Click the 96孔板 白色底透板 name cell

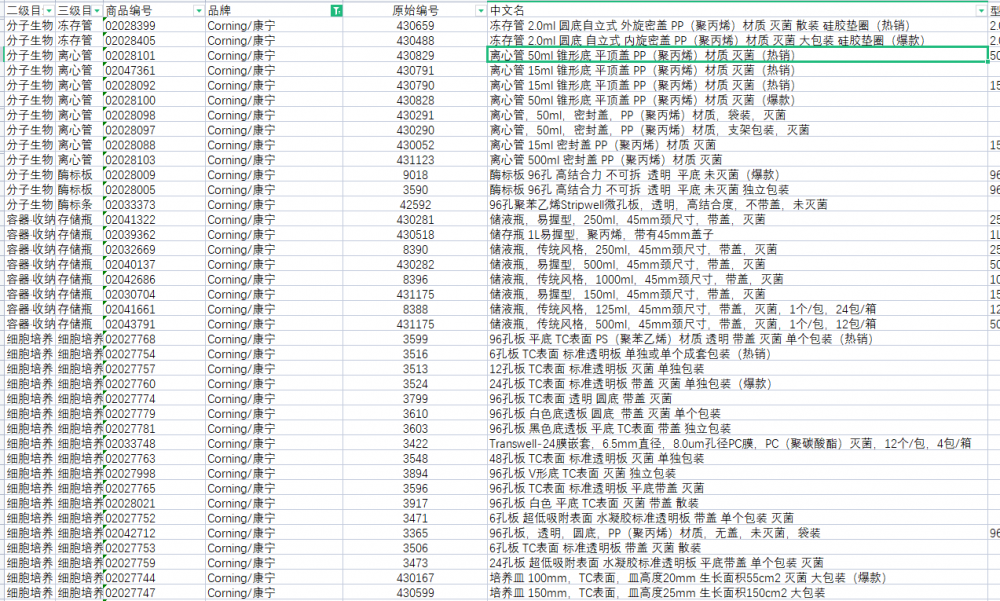coord(738,413)
